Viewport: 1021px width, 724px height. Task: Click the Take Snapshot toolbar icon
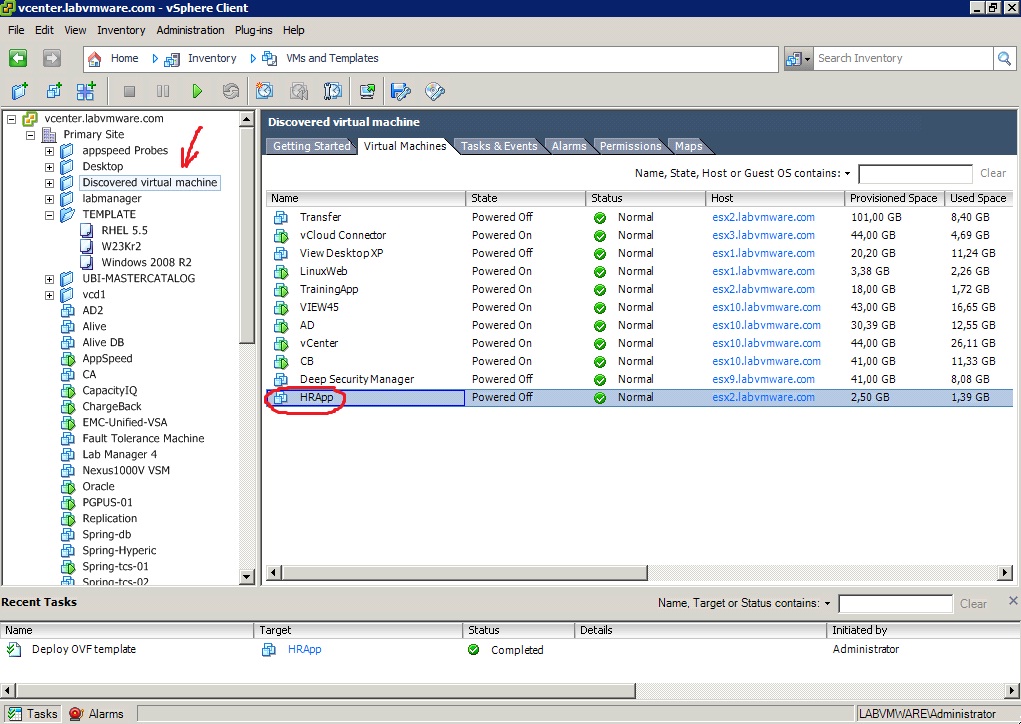pyautogui.click(x=264, y=91)
